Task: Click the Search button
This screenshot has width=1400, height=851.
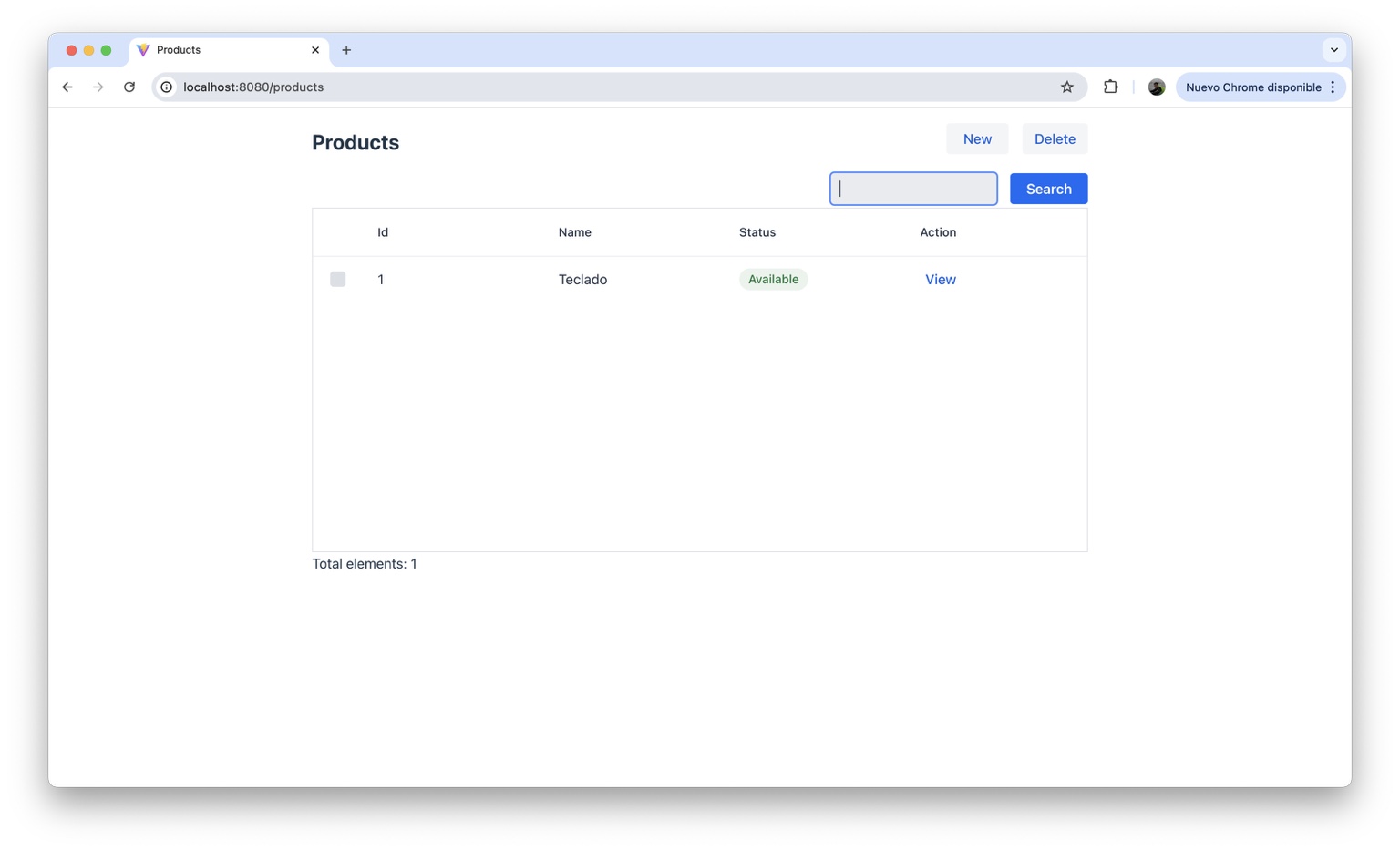Action: pyautogui.click(x=1048, y=188)
